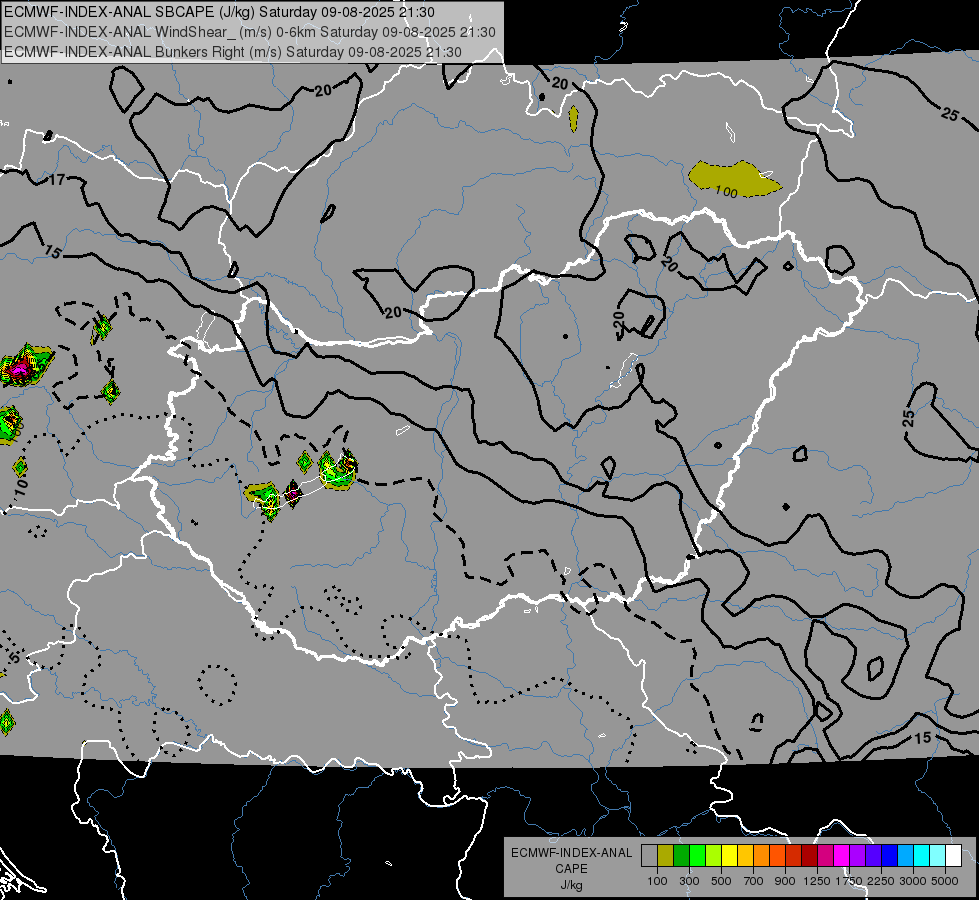Click the 5000 value under the legend

[945, 881]
